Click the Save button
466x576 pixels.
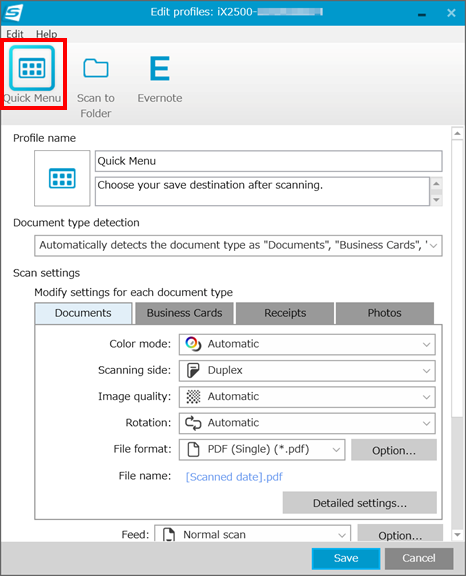346,558
